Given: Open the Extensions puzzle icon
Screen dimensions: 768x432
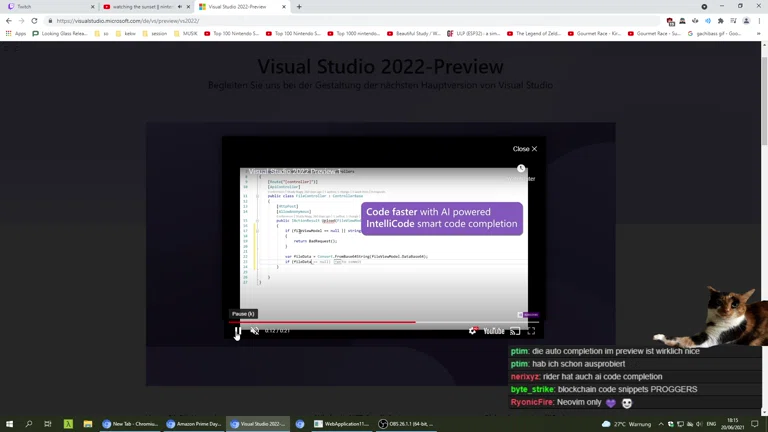Looking at the screenshot, I should (720, 21).
